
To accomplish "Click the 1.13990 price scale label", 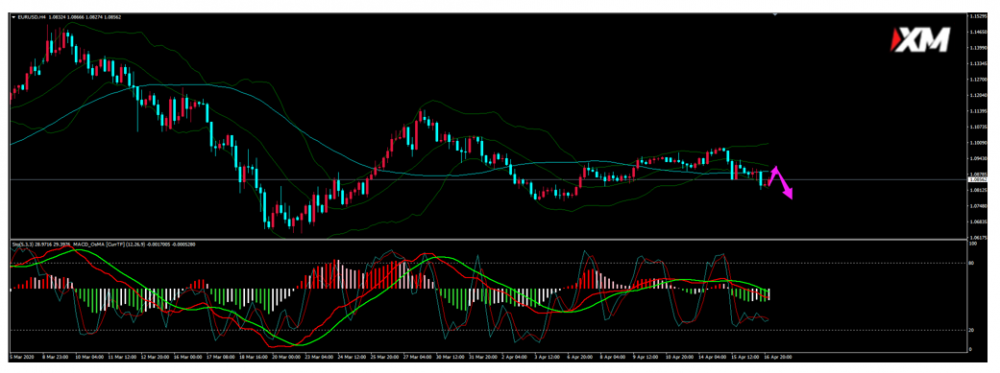I will click(x=977, y=48).
